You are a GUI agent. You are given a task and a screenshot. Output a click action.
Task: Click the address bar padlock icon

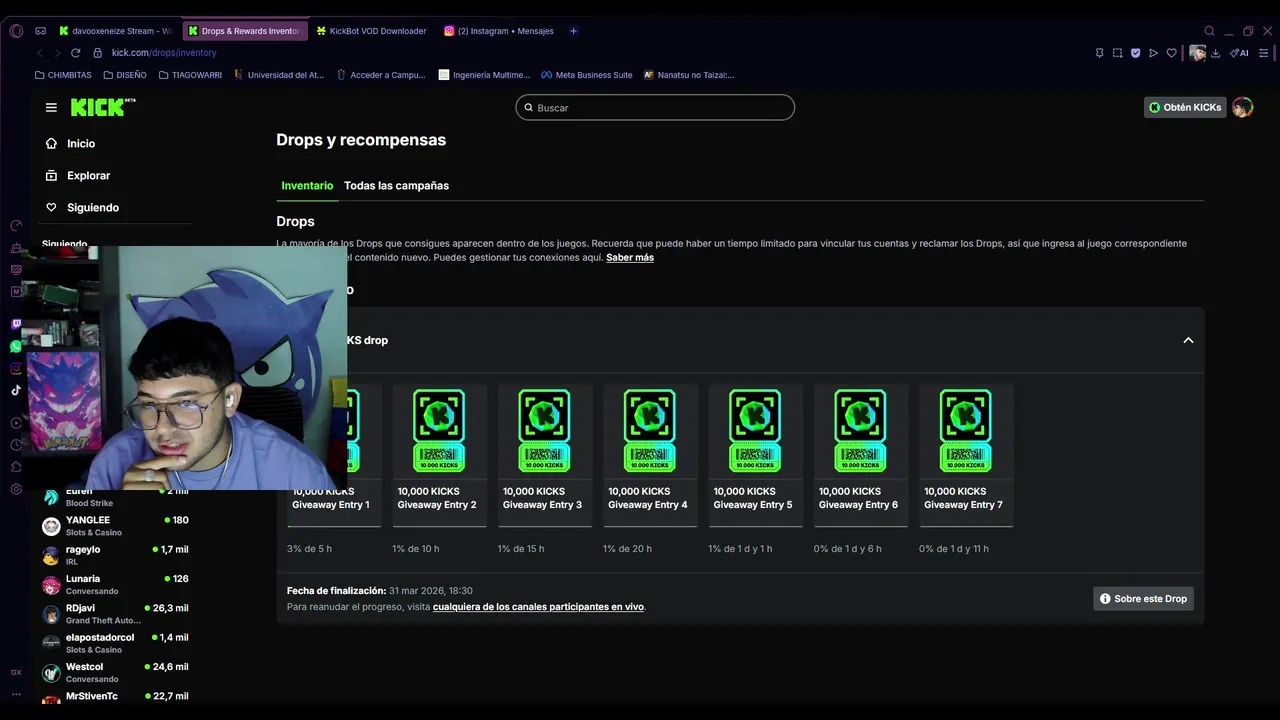(x=98, y=53)
